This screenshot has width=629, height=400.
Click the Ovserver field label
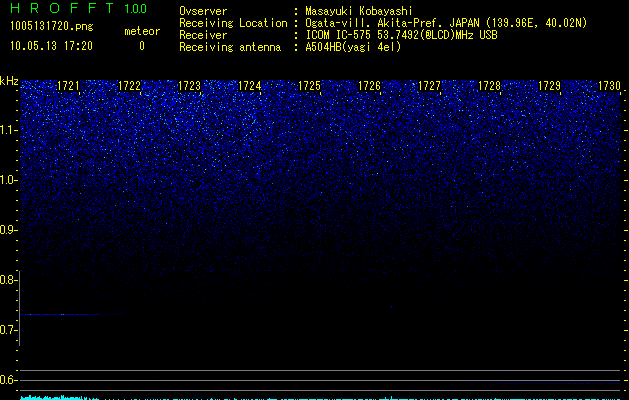[203, 11]
